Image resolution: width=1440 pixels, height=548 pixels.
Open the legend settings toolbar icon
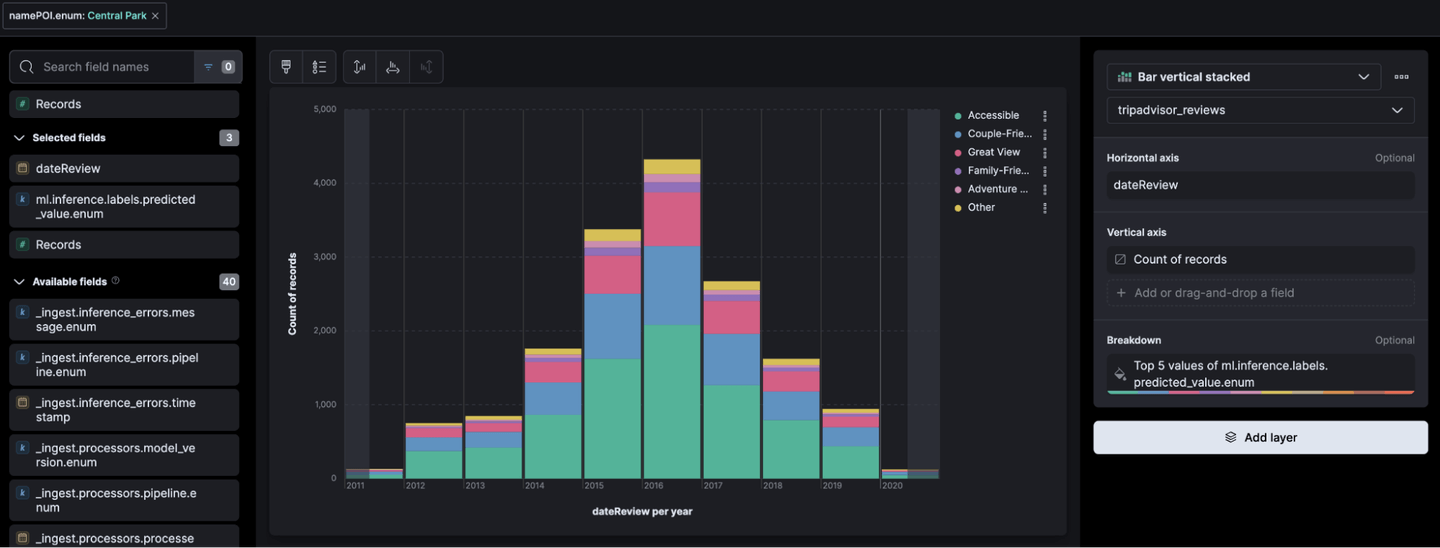[319, 67]
